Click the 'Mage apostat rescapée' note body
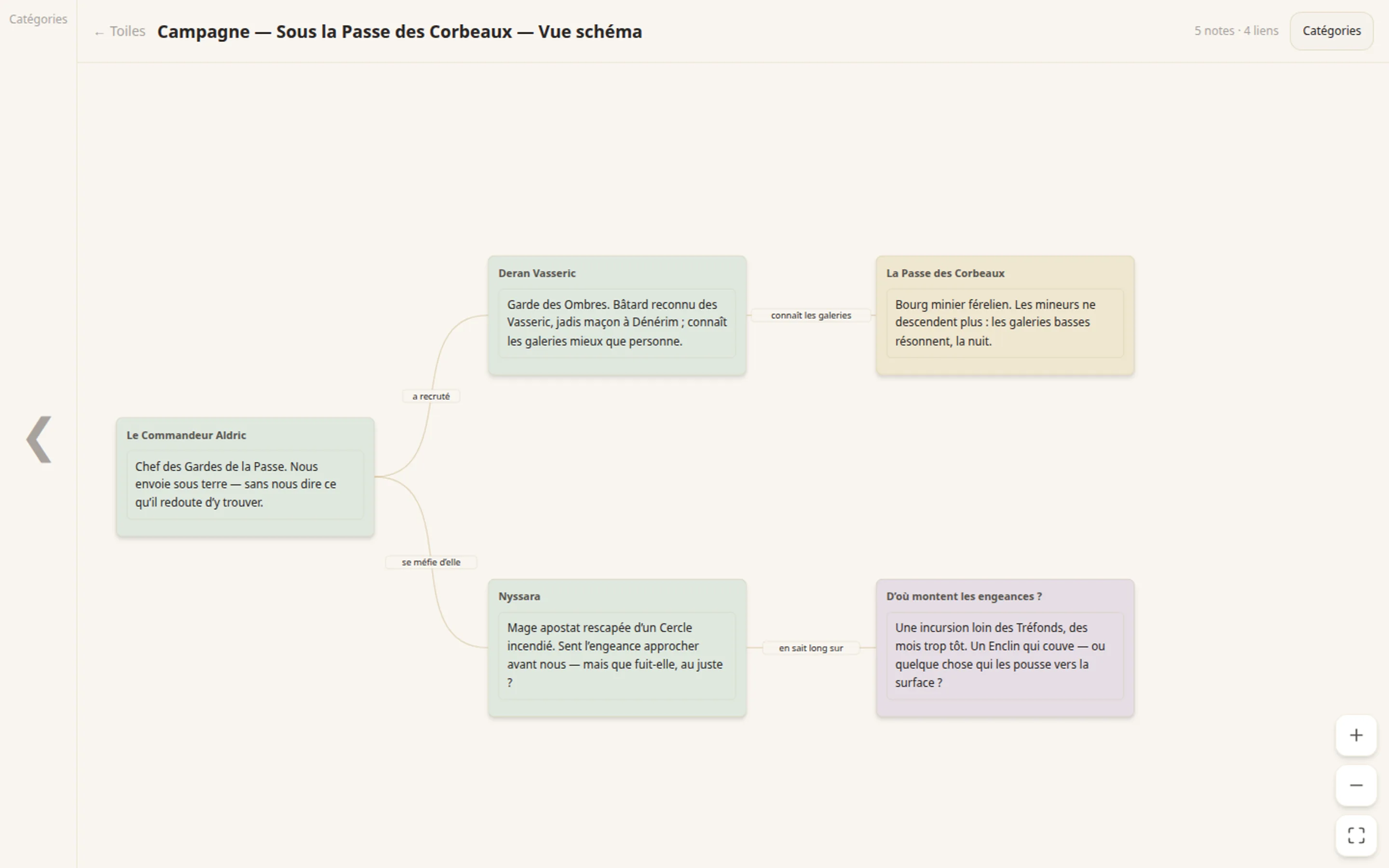This screenshot has width=1389, height=868. (617, 655)
